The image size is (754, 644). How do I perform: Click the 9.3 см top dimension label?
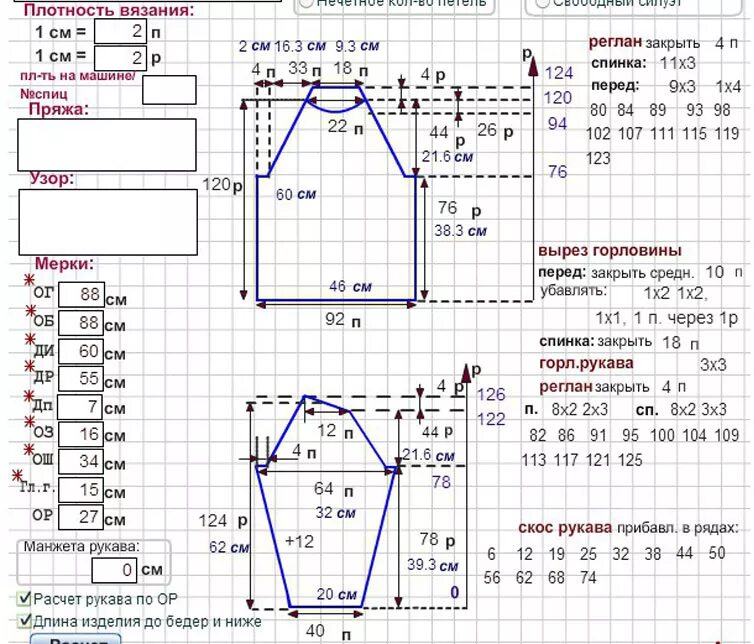[x=357, y=46]
